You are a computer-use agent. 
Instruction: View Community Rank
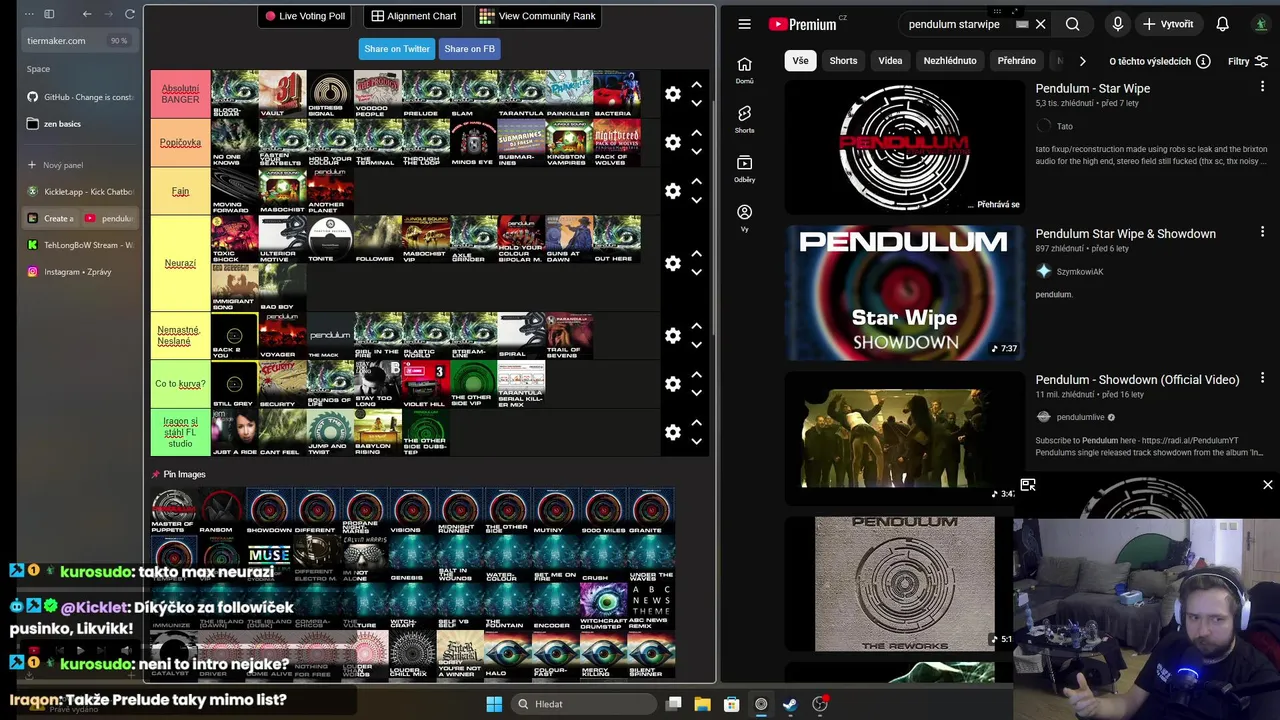point(537,16)
